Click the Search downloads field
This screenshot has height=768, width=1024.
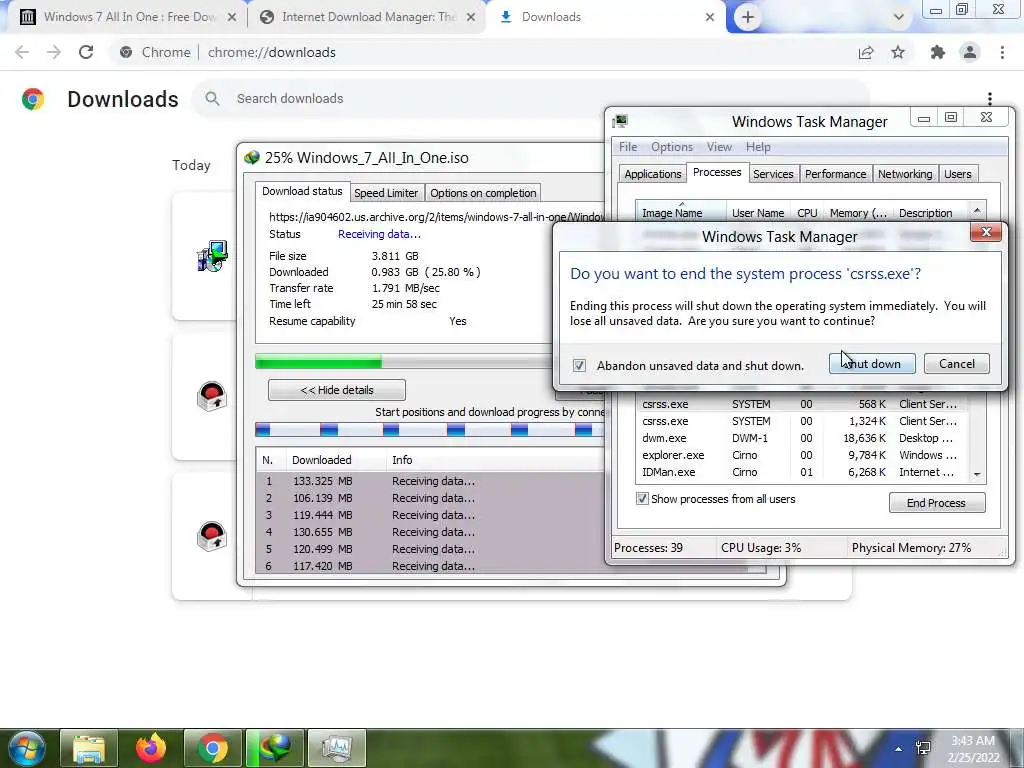[530, 99]
